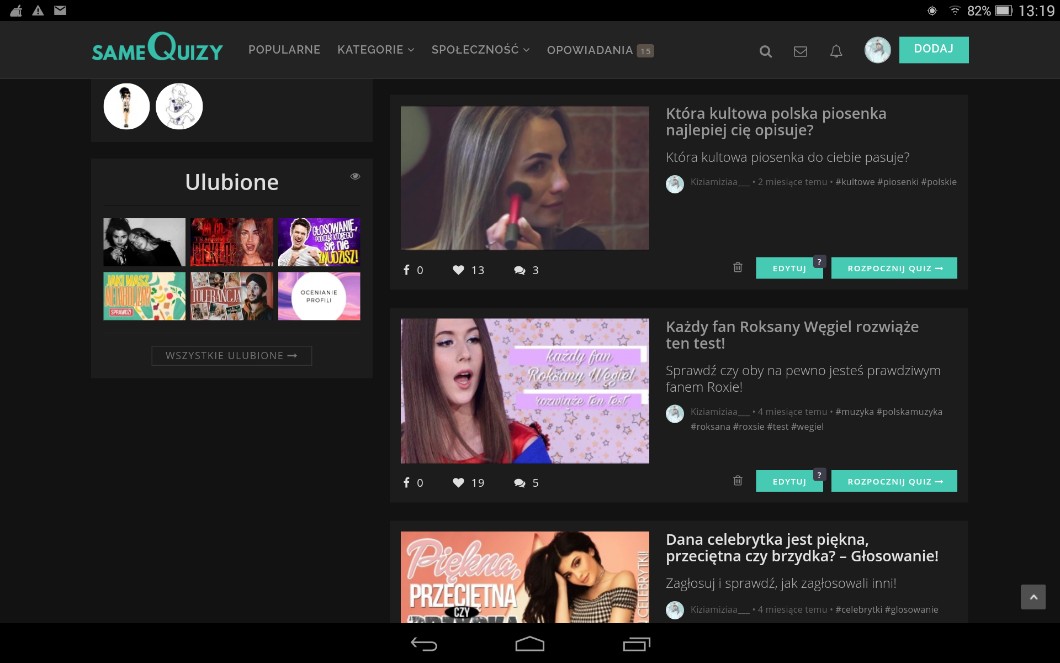Click the sameQuizy logo
1060x663 pixels.
pos(157,48)
